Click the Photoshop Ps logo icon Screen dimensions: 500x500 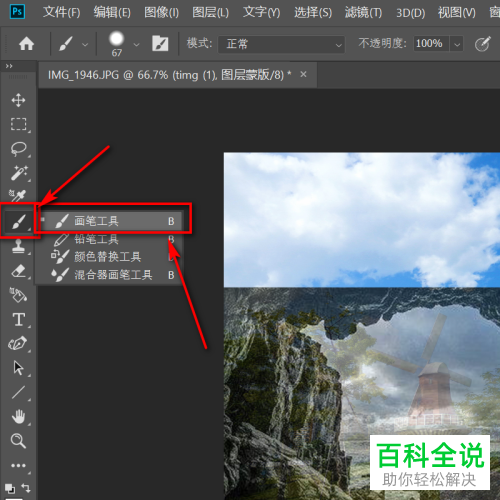pos(17,12)
